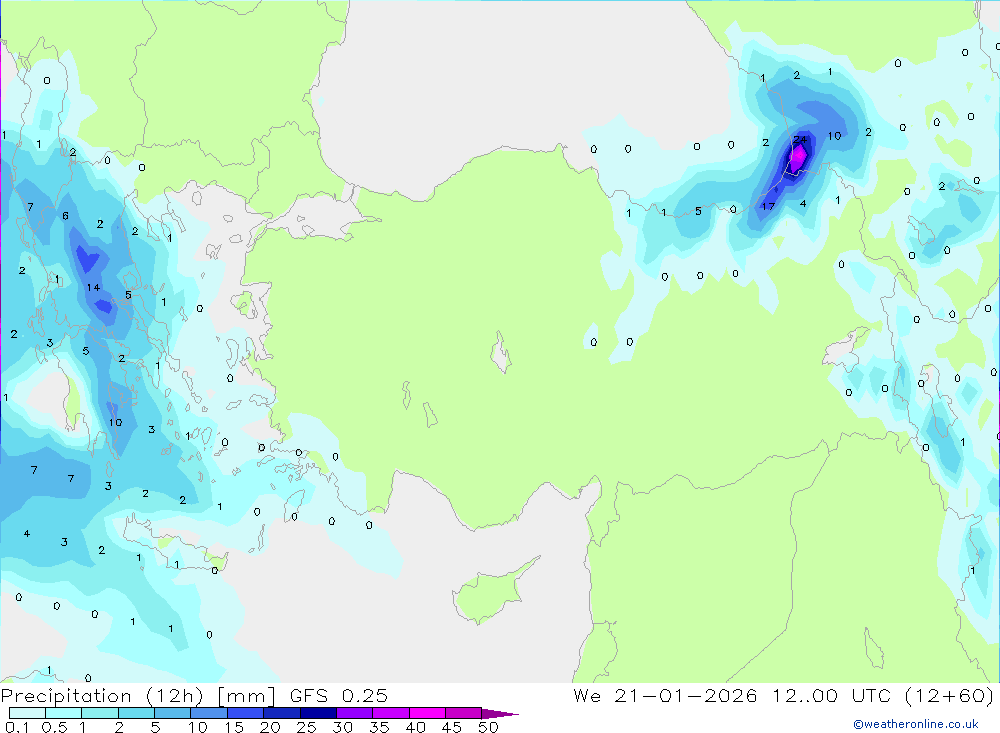
Task: Click the legend scale label "0.1"
Action: (17, 727)
